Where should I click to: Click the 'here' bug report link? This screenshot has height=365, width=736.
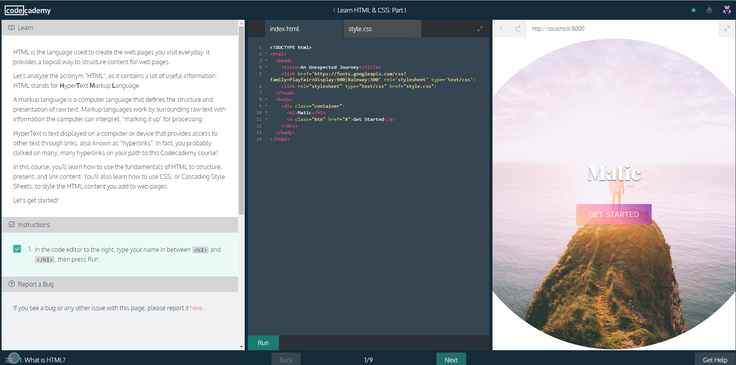pyautogui.click(x=196, y=308)
